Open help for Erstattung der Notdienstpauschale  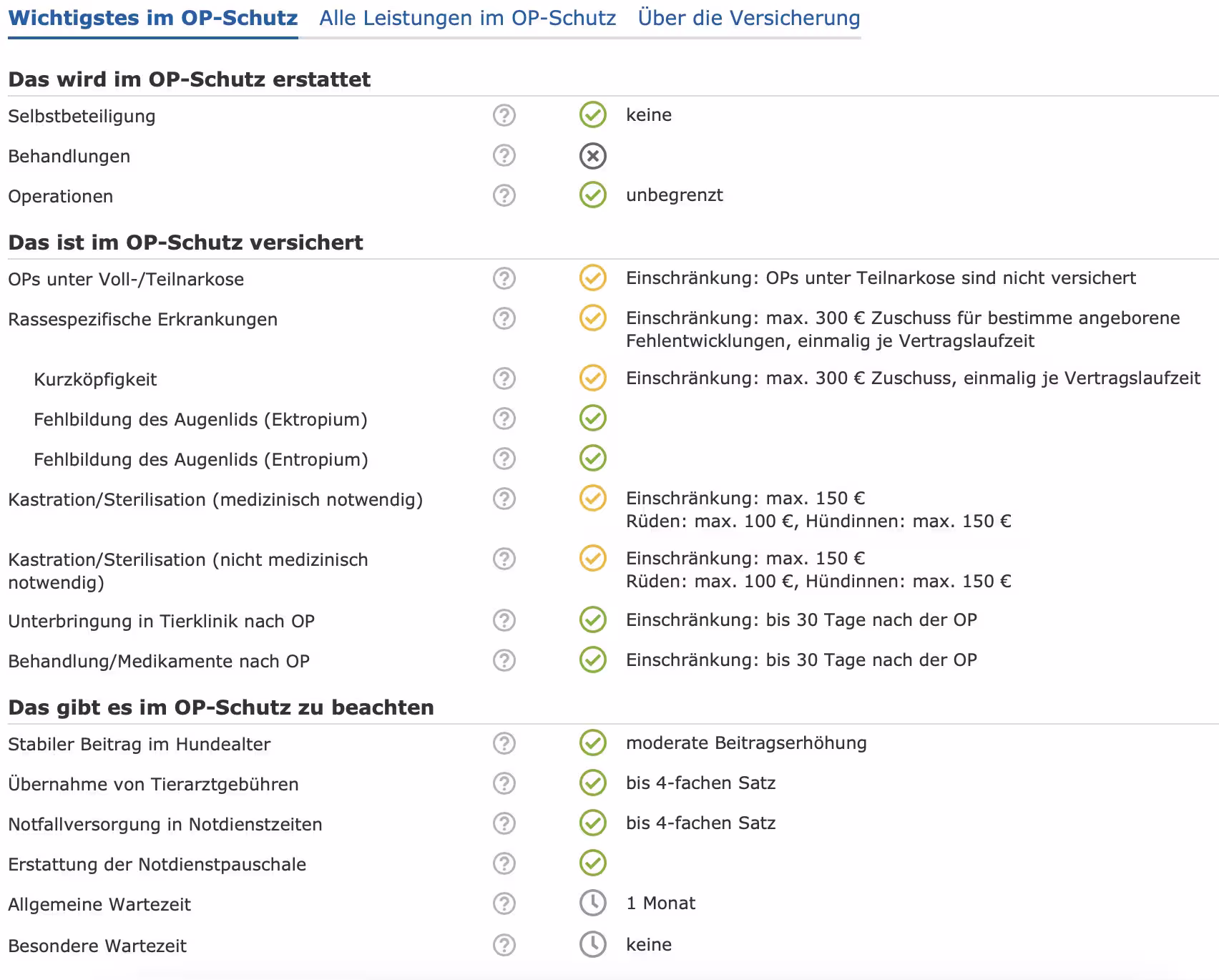coord(504,863)
